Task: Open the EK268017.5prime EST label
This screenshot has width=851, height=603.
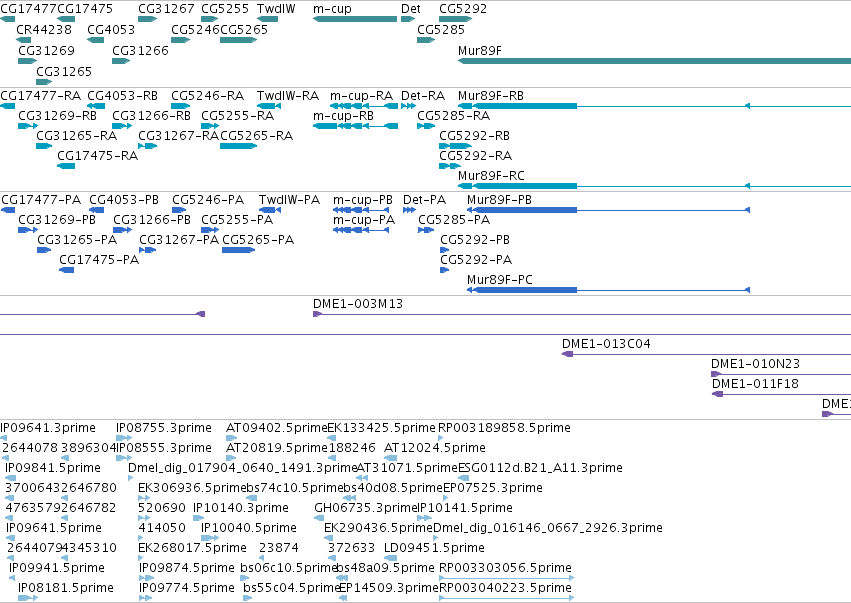Action: point(192,548)
